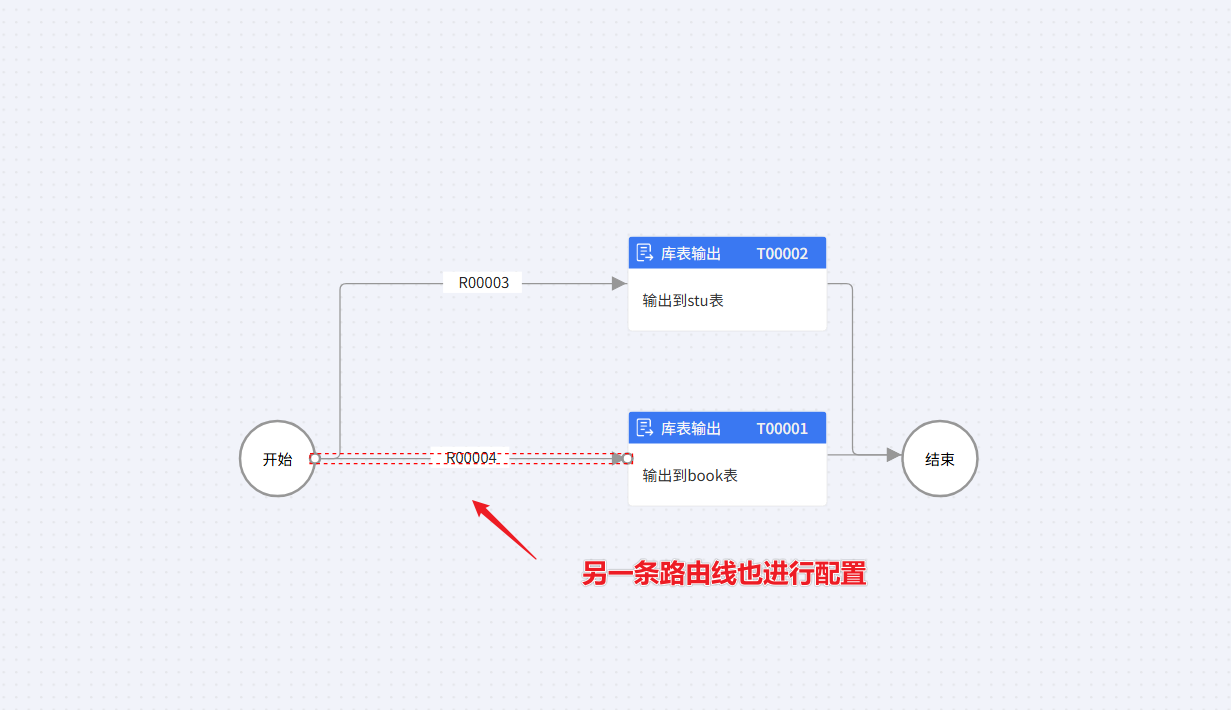Click the 输出到book表 node description
The image size is (1231, 710).
(x=690, y=475)
